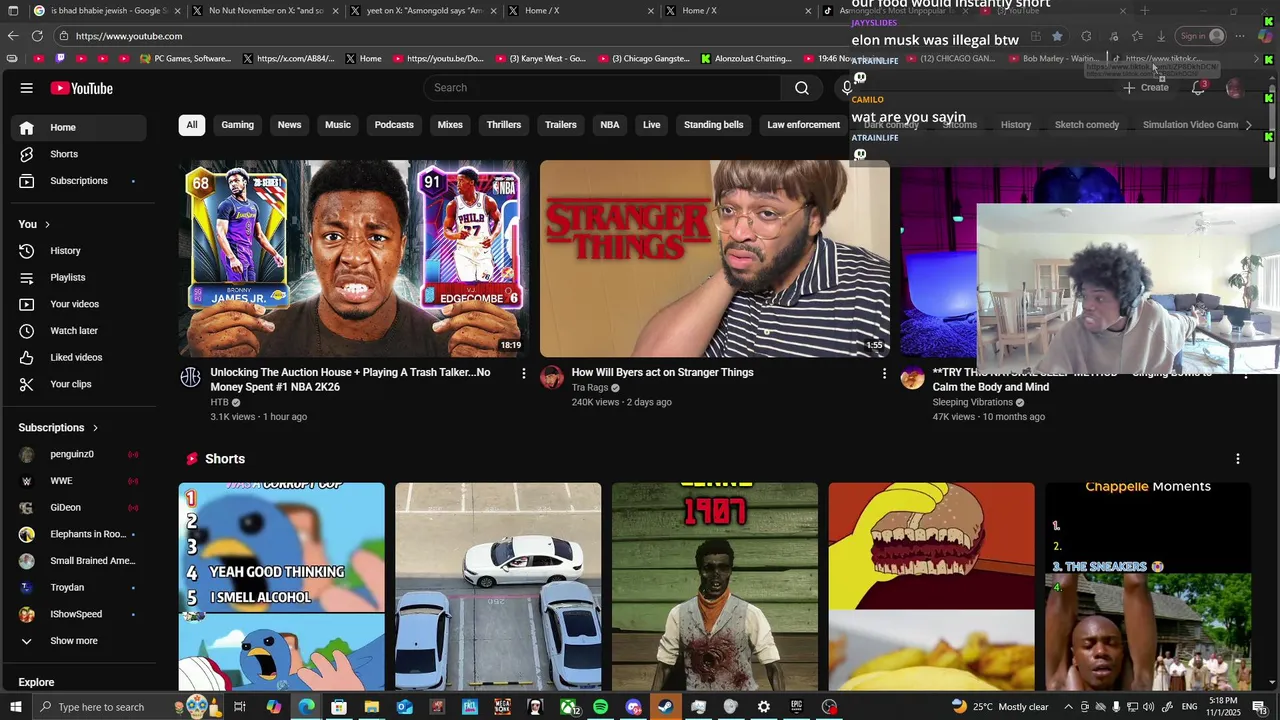The height and width of the screenshot is (720, 1280).
Task: Open the penguinz0 channel subscription
Action: coord(79,454)
